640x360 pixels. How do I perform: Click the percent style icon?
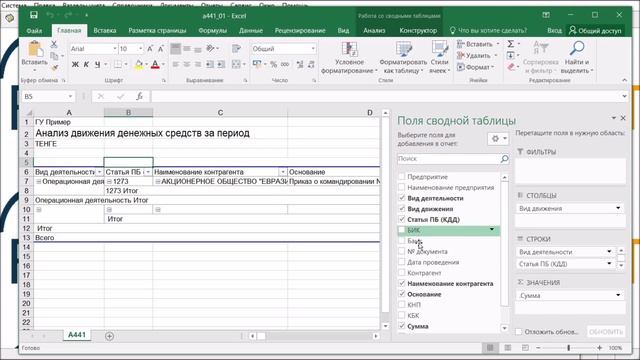(x=273, y=64)
